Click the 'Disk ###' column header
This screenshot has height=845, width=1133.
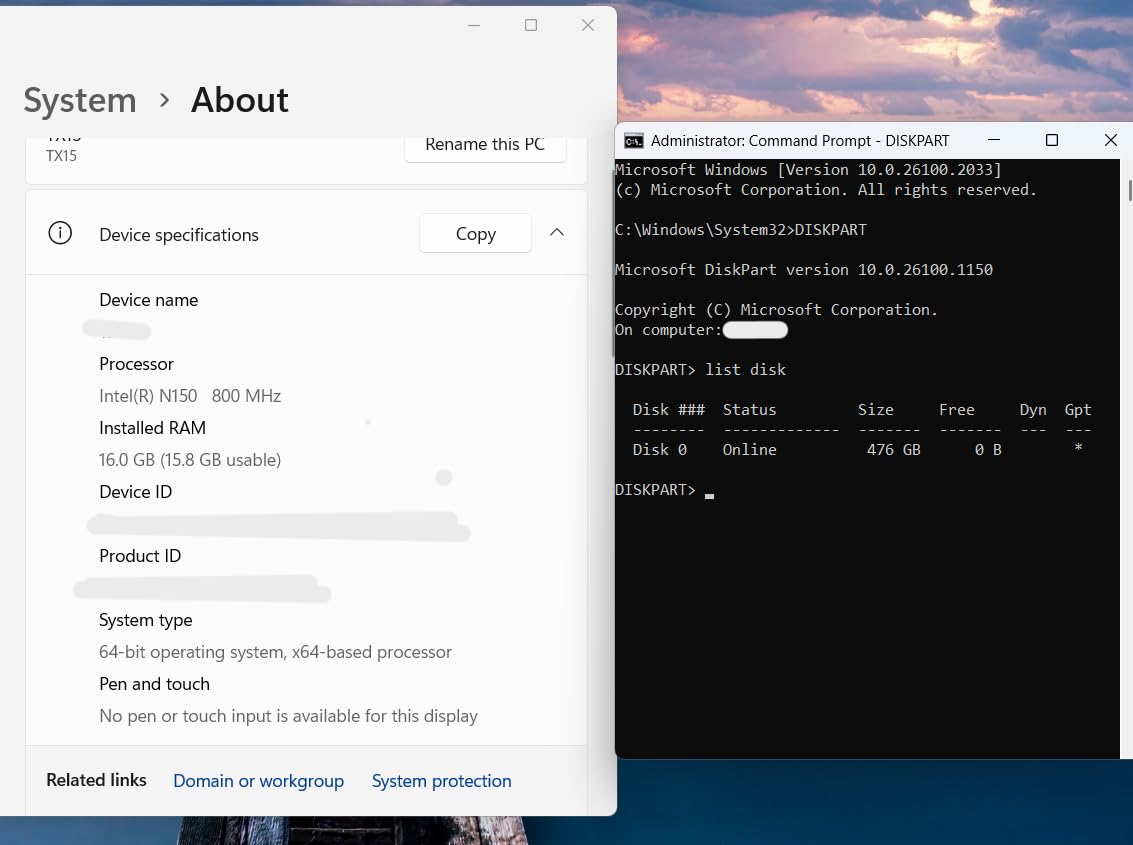(668, 410)
